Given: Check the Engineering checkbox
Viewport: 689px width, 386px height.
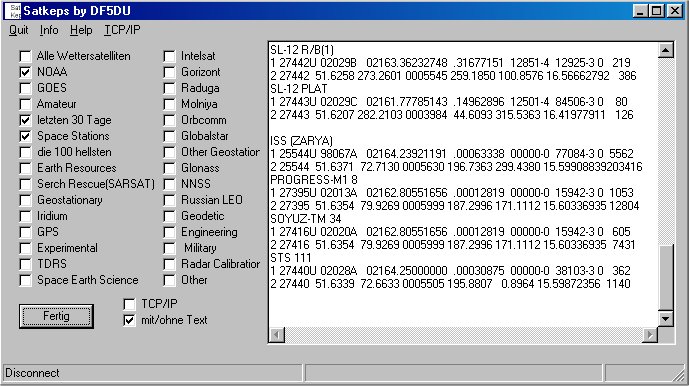Looking at the screenshot, I should tap(169, 232).
